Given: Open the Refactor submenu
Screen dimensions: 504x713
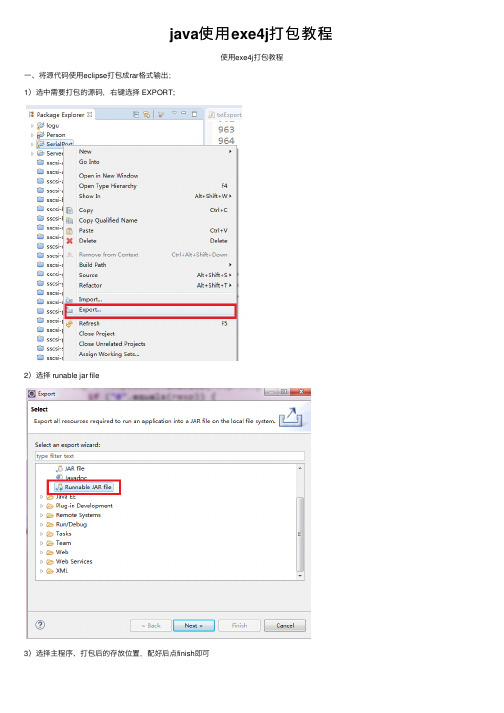Looking at the screenshot, I should coord(150,286).
